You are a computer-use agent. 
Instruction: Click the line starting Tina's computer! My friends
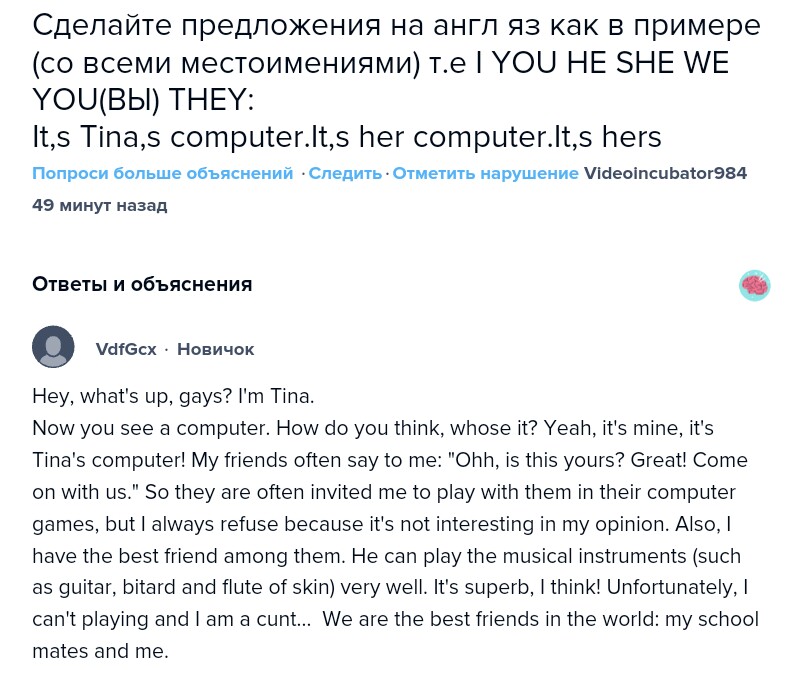[390, 460]
